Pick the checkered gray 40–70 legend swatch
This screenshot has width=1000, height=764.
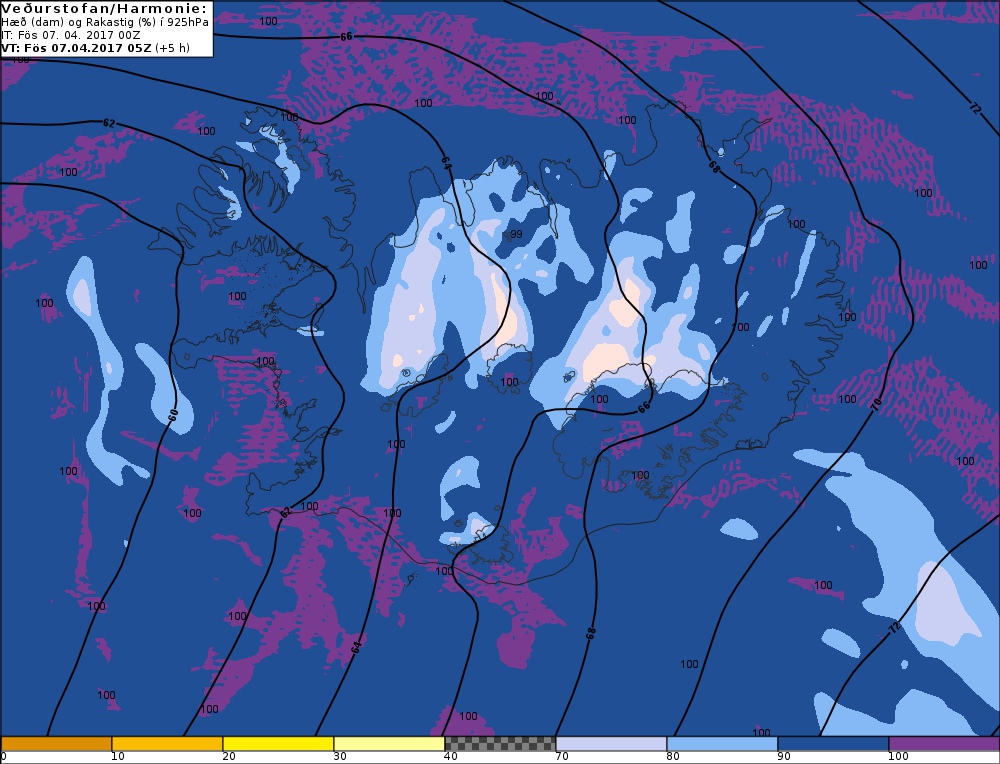coord(500,744)
